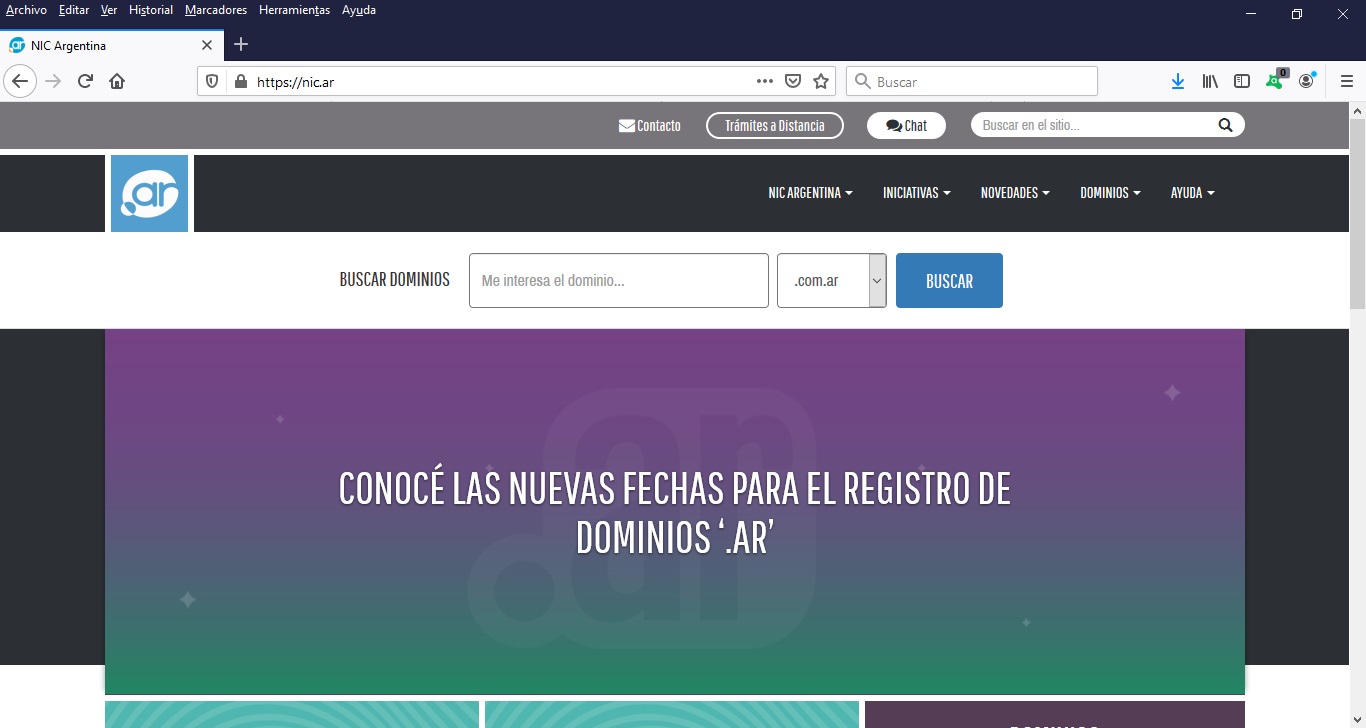Close the NIC Argentina tab
1366x728 pixels.
click(x=207, y=45)
